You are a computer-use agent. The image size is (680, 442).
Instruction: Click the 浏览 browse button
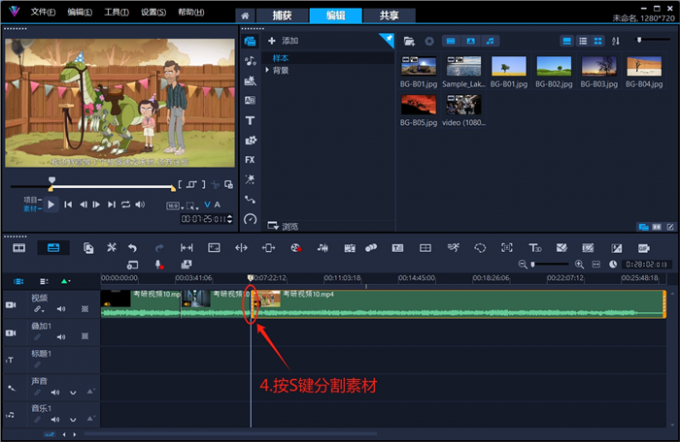[x=283, y=226]
